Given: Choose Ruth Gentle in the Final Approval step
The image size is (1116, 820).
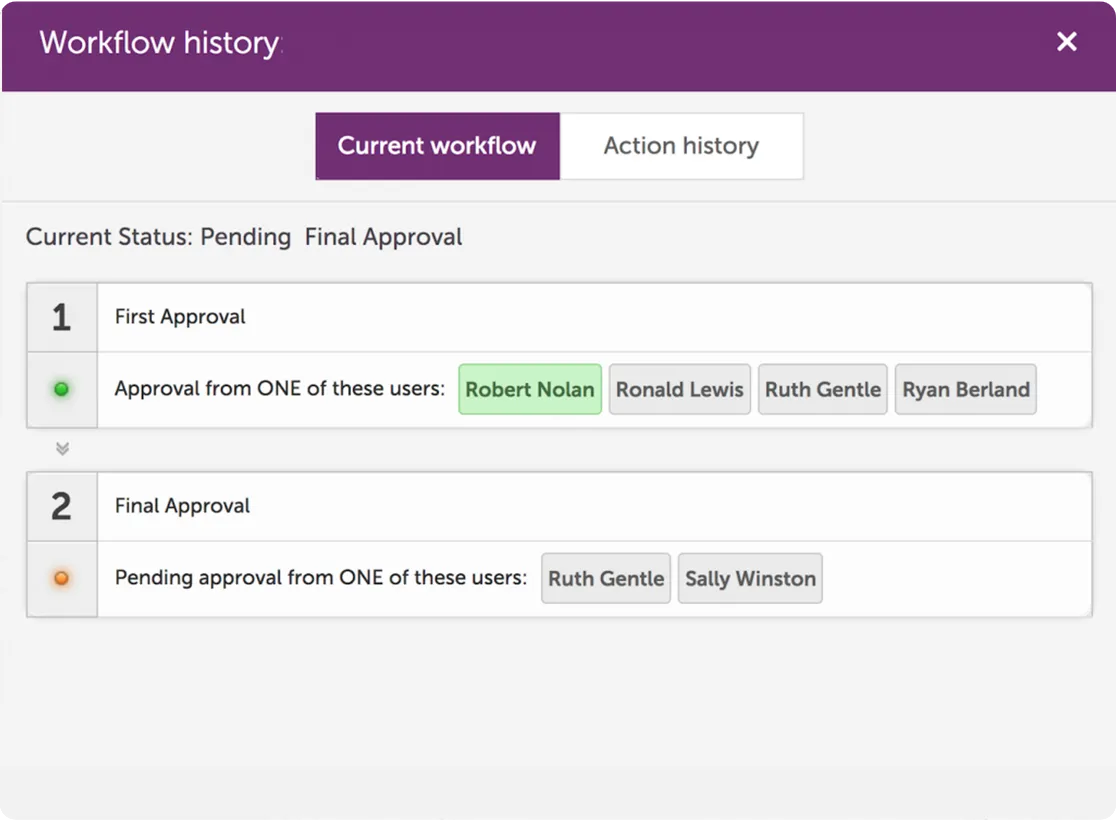Looking at the screenshot, I should point(606,578).
